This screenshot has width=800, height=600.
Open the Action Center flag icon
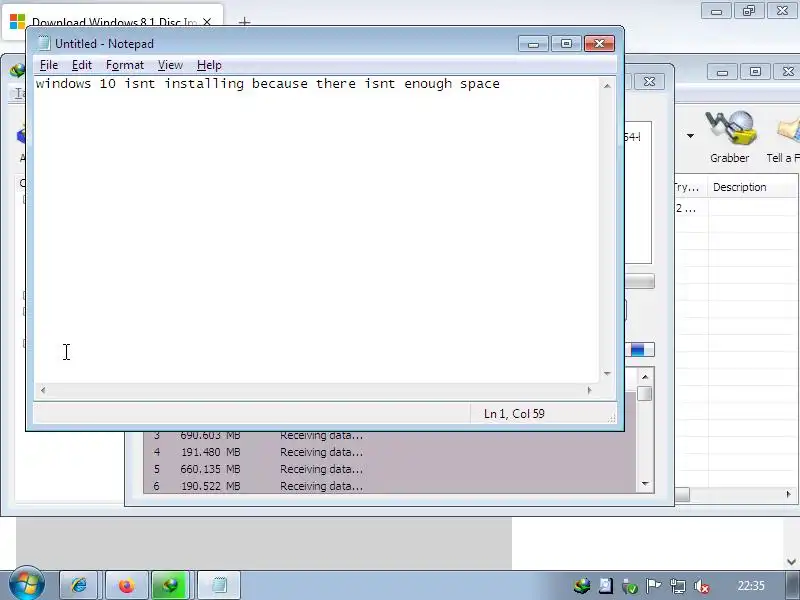(x=654, y=586)
